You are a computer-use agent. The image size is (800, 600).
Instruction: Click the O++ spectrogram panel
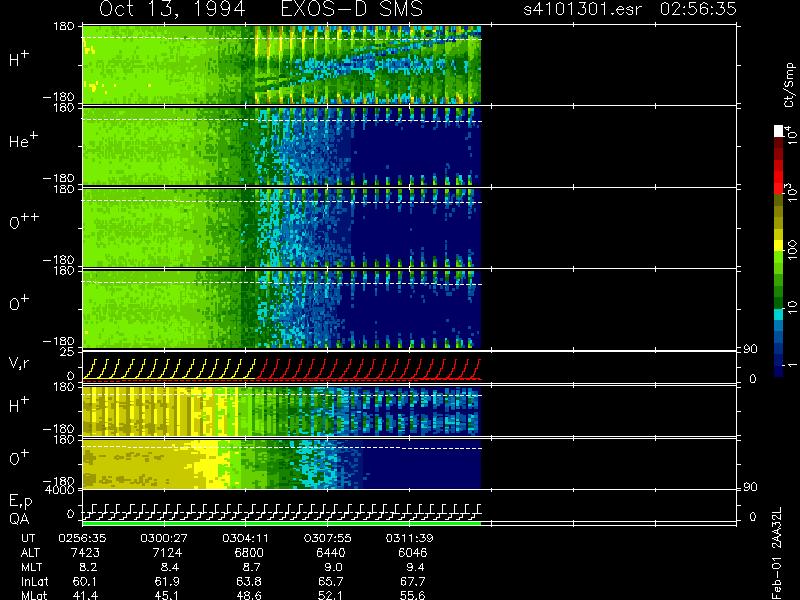click(x=282, y=228)
